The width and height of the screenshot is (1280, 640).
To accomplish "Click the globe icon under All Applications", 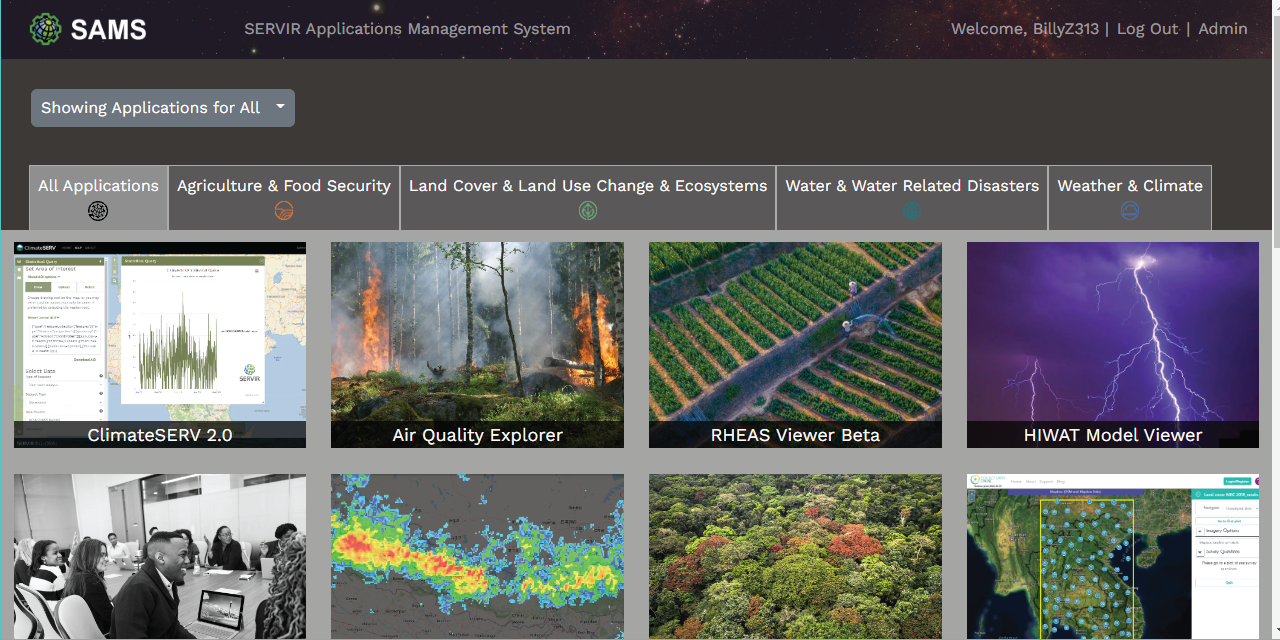I will click(97, 211).
